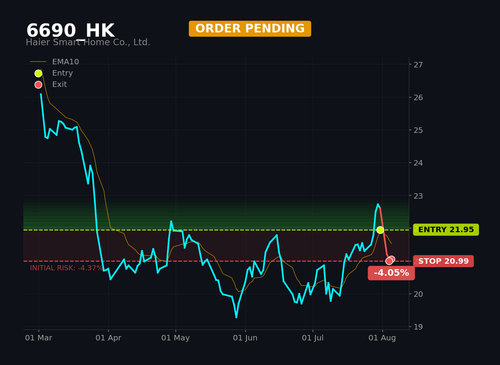Click the -4.05% loss badge
The height and width of the screenshot is (365, 500).
pos(391,273)
